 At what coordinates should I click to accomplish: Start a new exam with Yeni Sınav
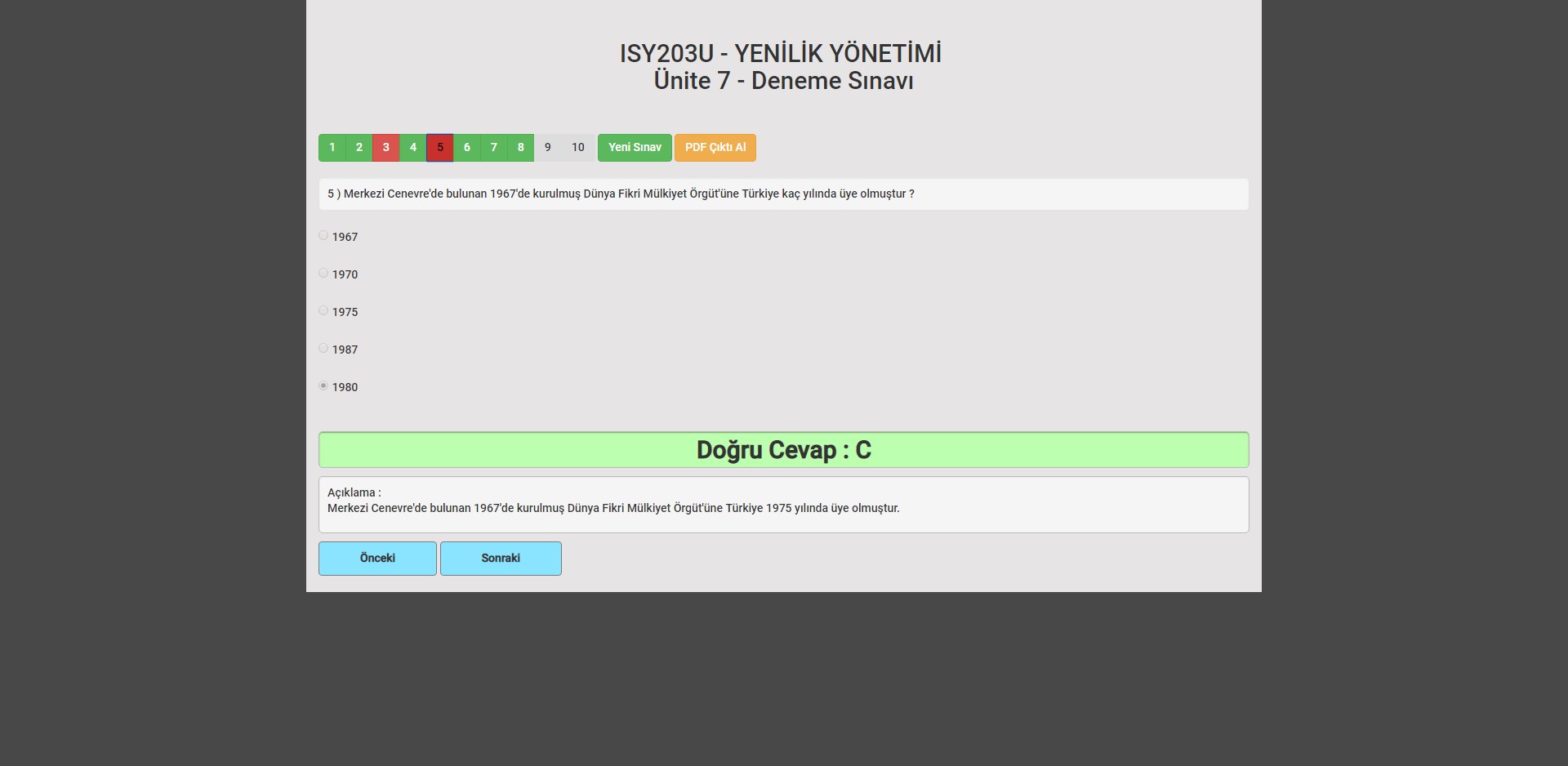[635, 148]
